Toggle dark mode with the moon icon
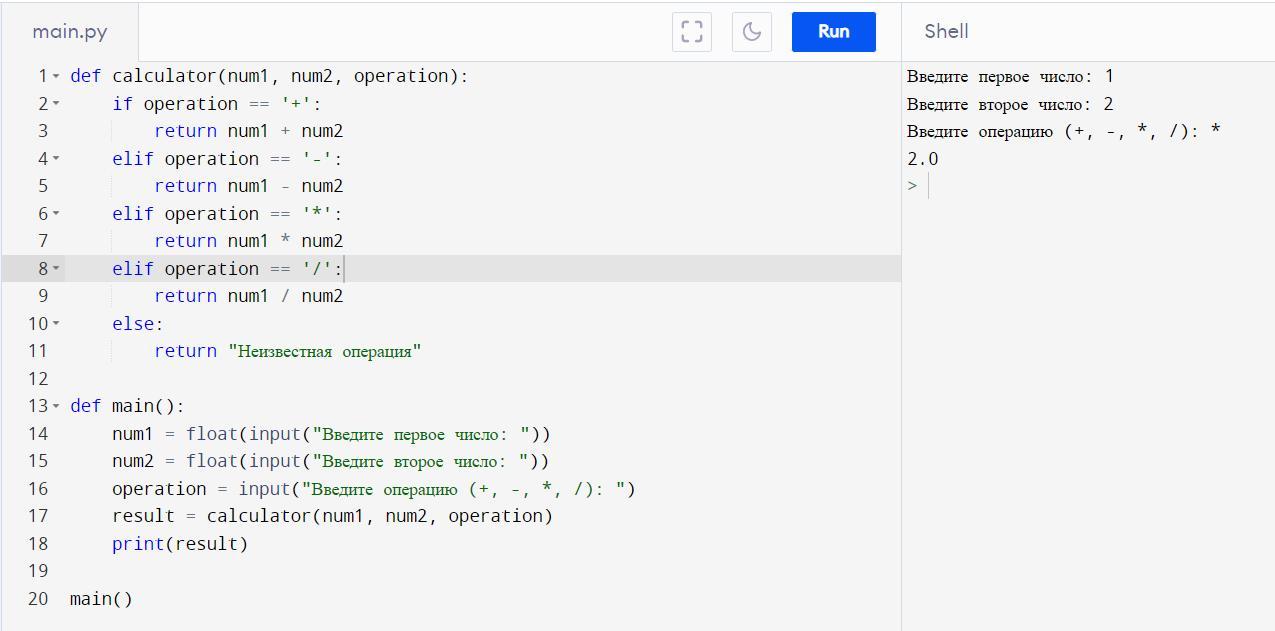Image resolution: width=1275 pixels, height=631 pixels. [x=752, y=32]
